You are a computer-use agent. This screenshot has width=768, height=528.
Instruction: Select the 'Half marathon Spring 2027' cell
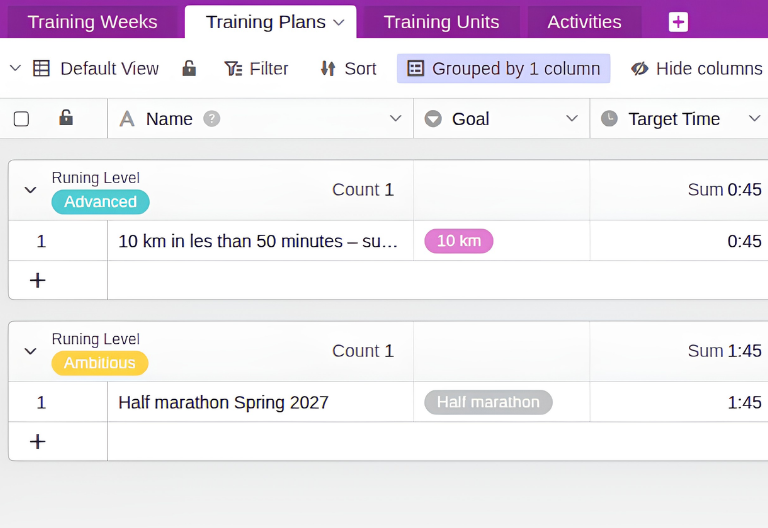(x=261, y=402)
